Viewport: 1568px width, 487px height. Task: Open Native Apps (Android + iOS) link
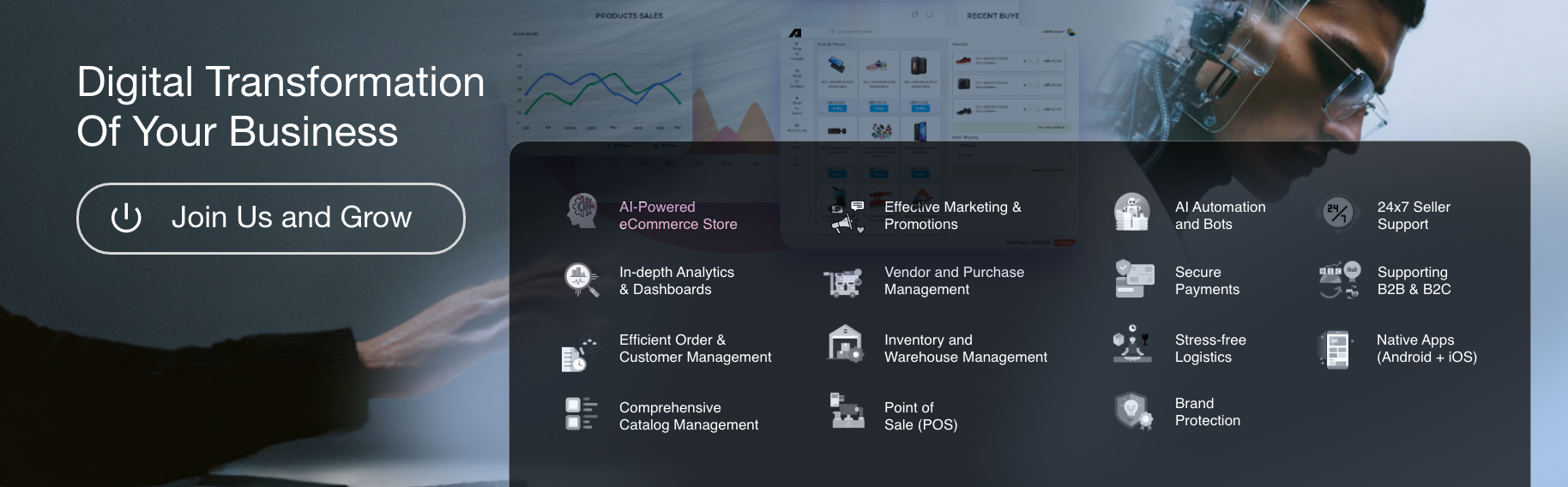click(x=1426, y=349)
